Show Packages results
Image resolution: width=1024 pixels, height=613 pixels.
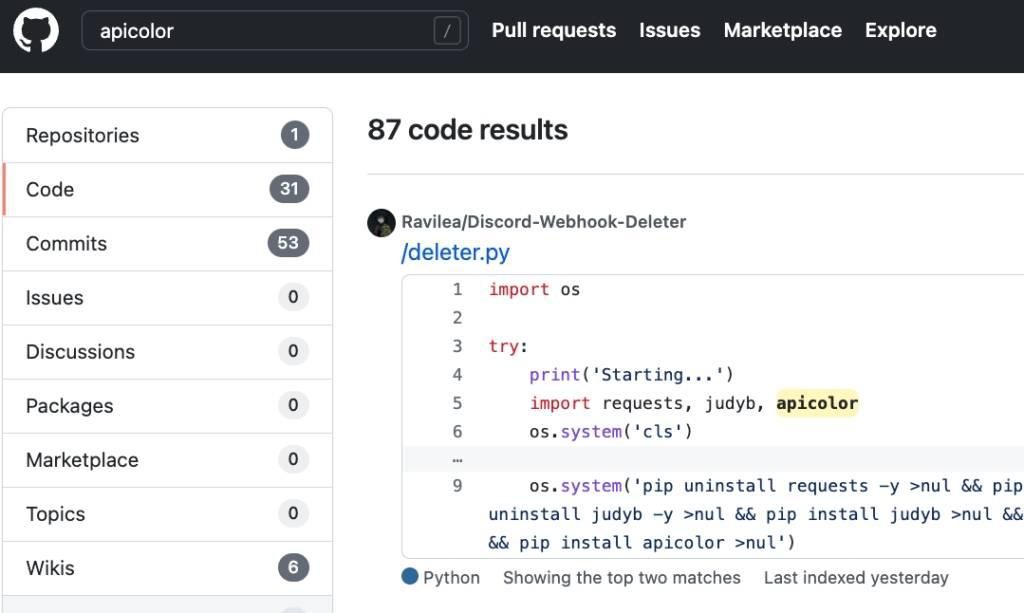click(168, 406)
